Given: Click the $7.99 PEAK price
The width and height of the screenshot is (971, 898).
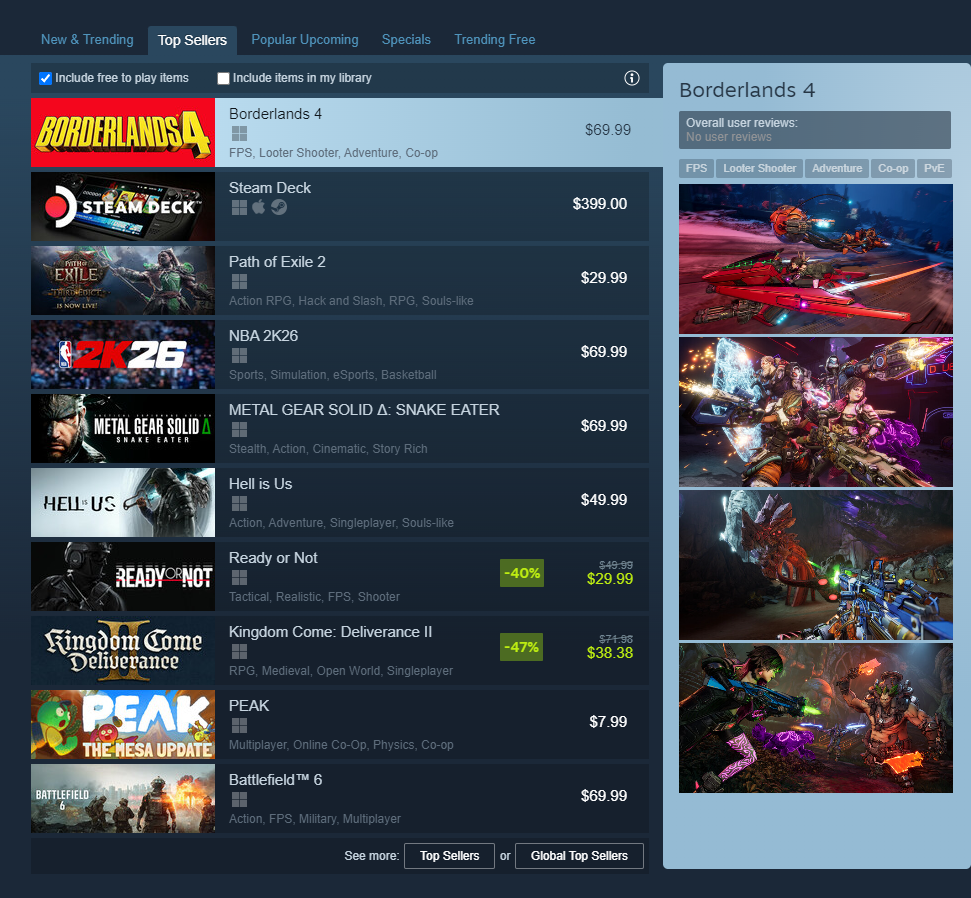Looking at the screenshot, I should tap(608, 721).
